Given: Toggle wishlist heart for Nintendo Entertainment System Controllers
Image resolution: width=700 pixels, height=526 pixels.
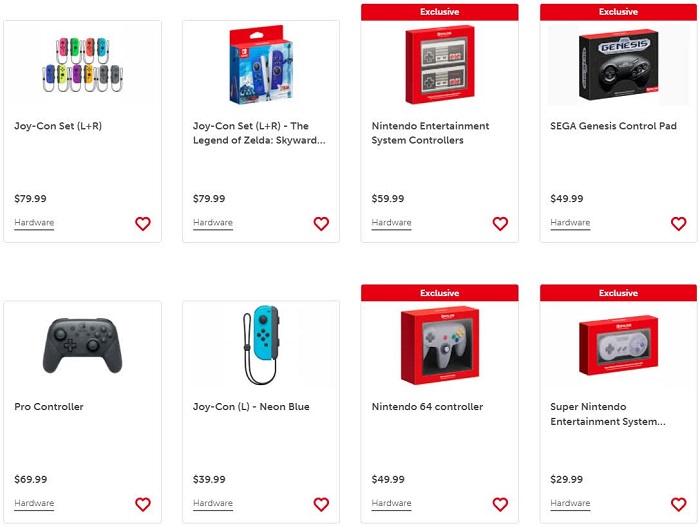Looking at the screenshot, I should [x=500, y=224].
